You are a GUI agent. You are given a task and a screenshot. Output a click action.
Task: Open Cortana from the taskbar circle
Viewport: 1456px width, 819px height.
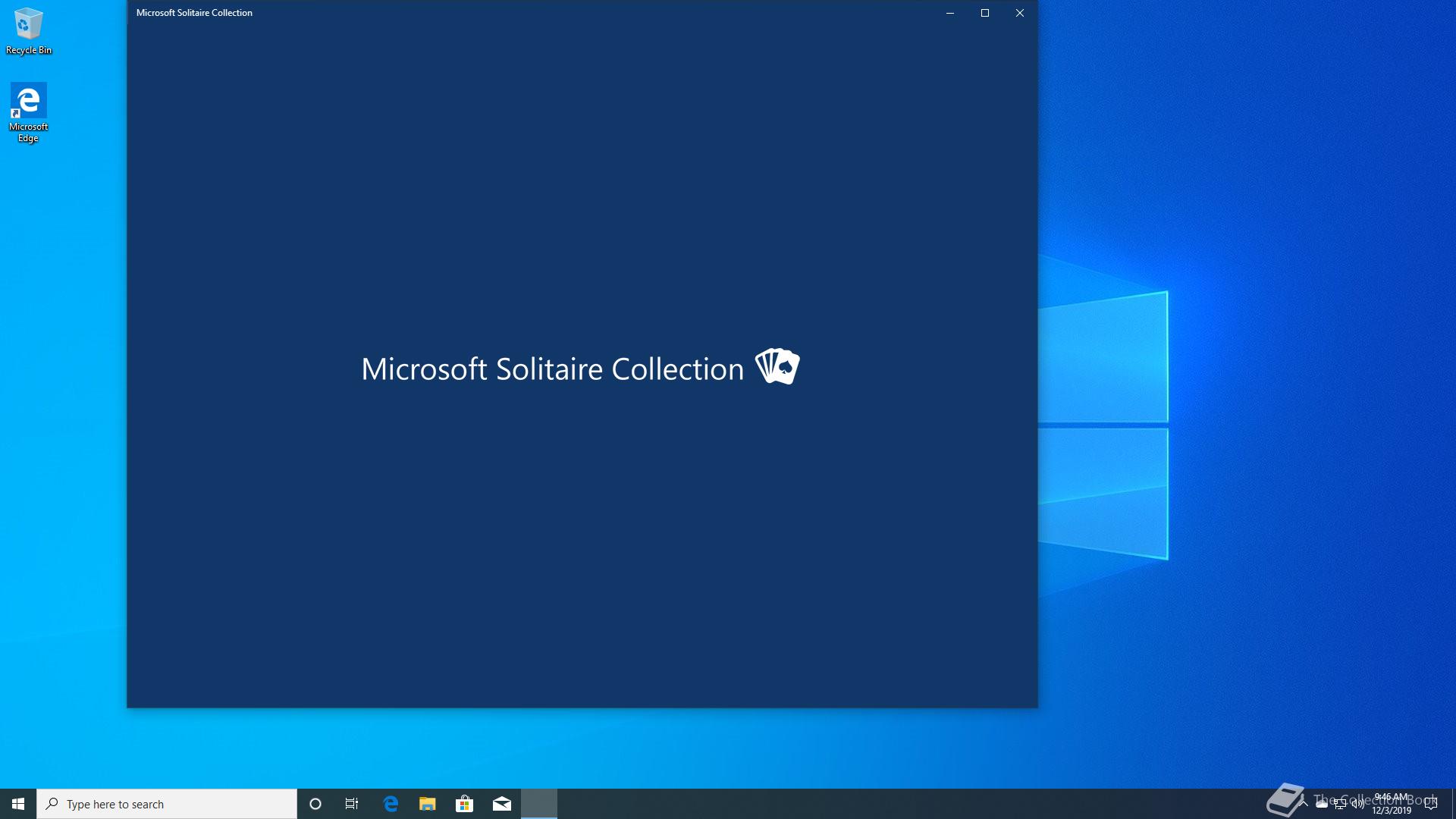315,804
